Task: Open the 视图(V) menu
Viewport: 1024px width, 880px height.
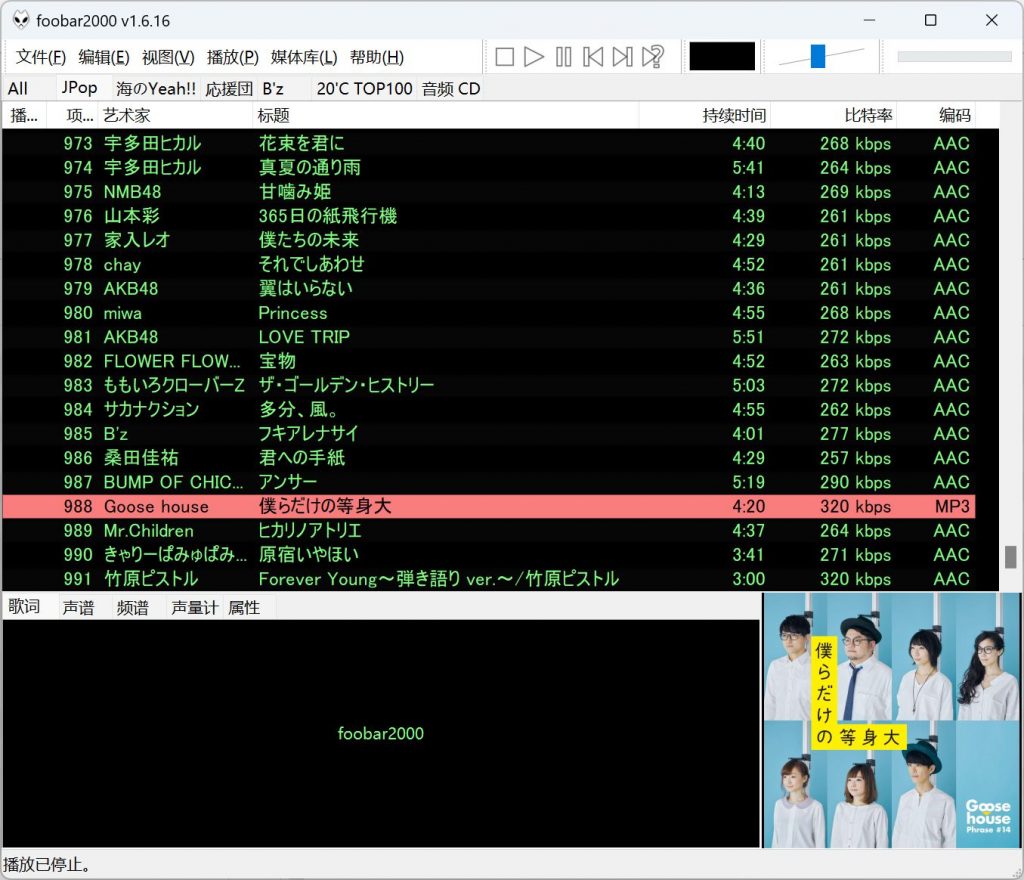Action: pyautogui.click(x=168, y=57)
